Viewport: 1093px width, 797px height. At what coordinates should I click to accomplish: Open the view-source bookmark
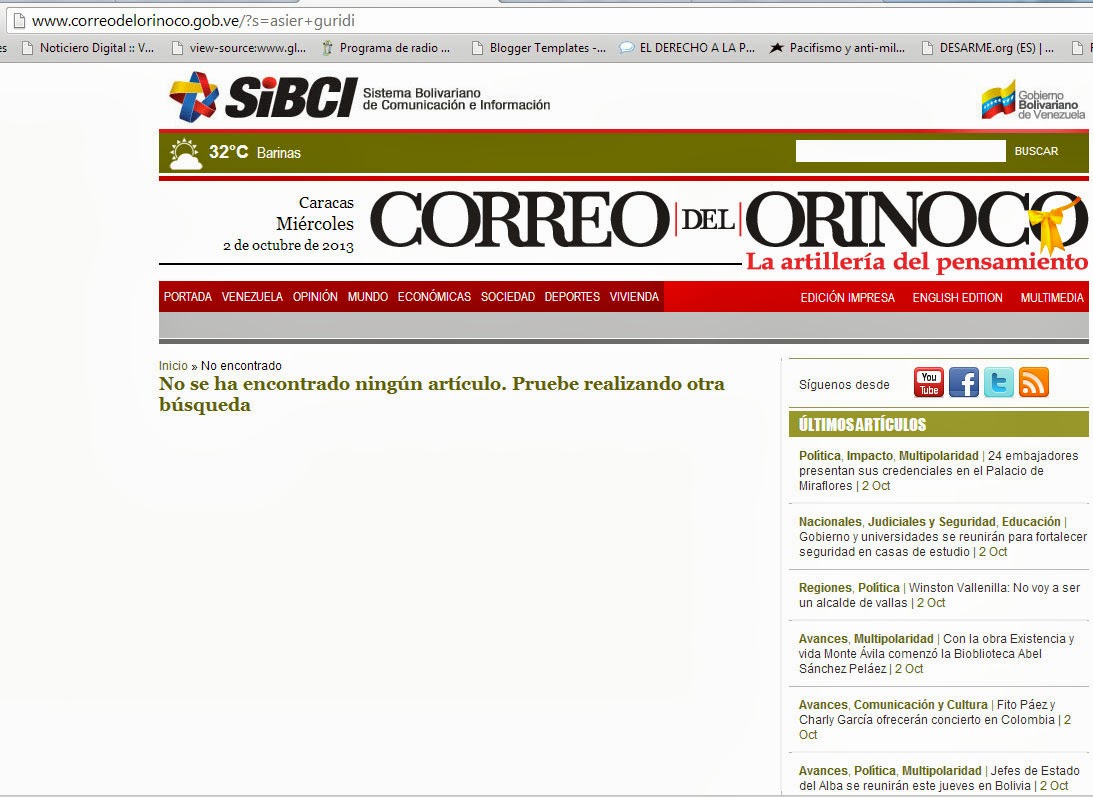(238, 48)
